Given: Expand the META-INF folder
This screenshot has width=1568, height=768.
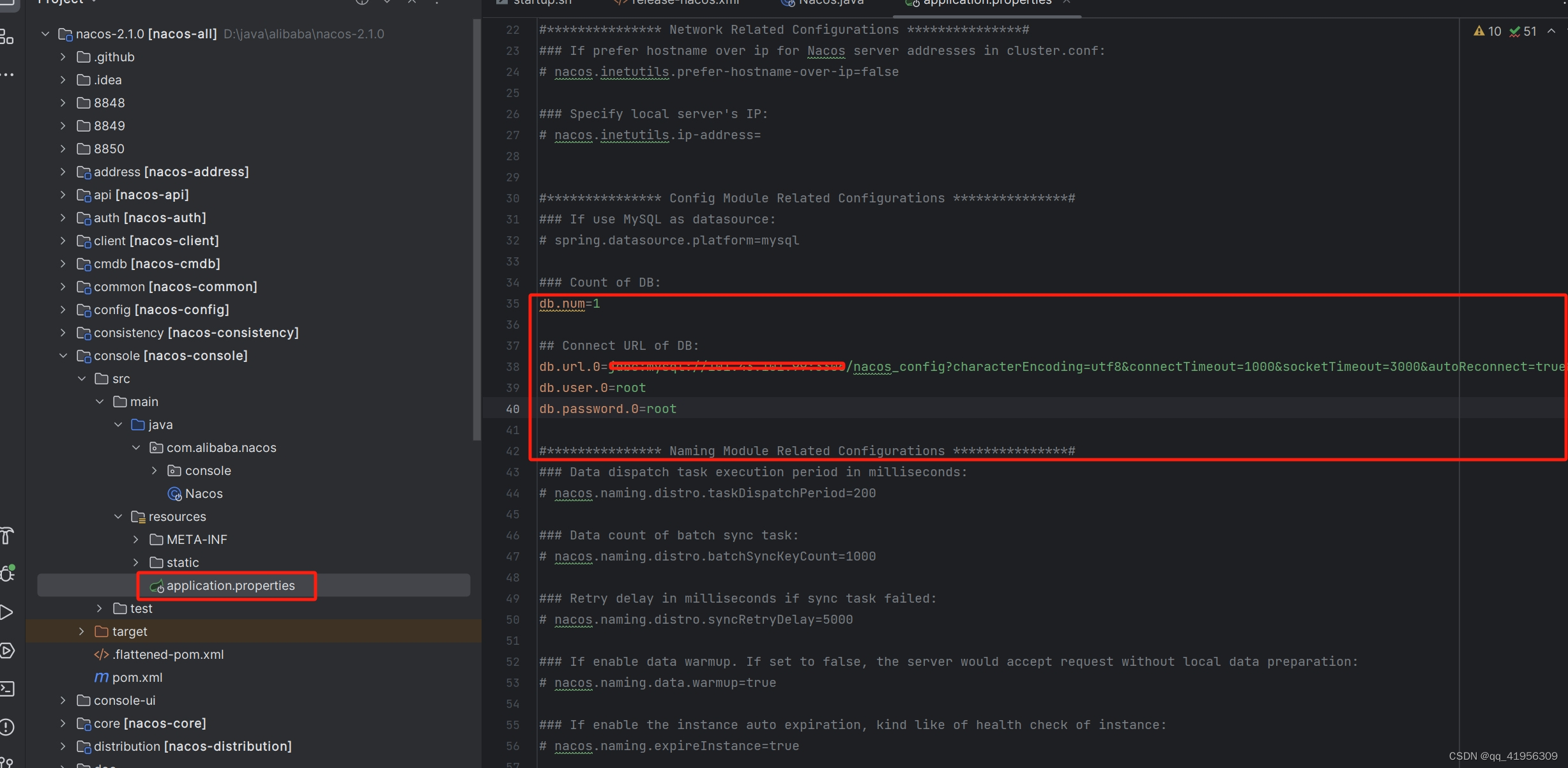Looking at the screenshot, I should [136, 539].
